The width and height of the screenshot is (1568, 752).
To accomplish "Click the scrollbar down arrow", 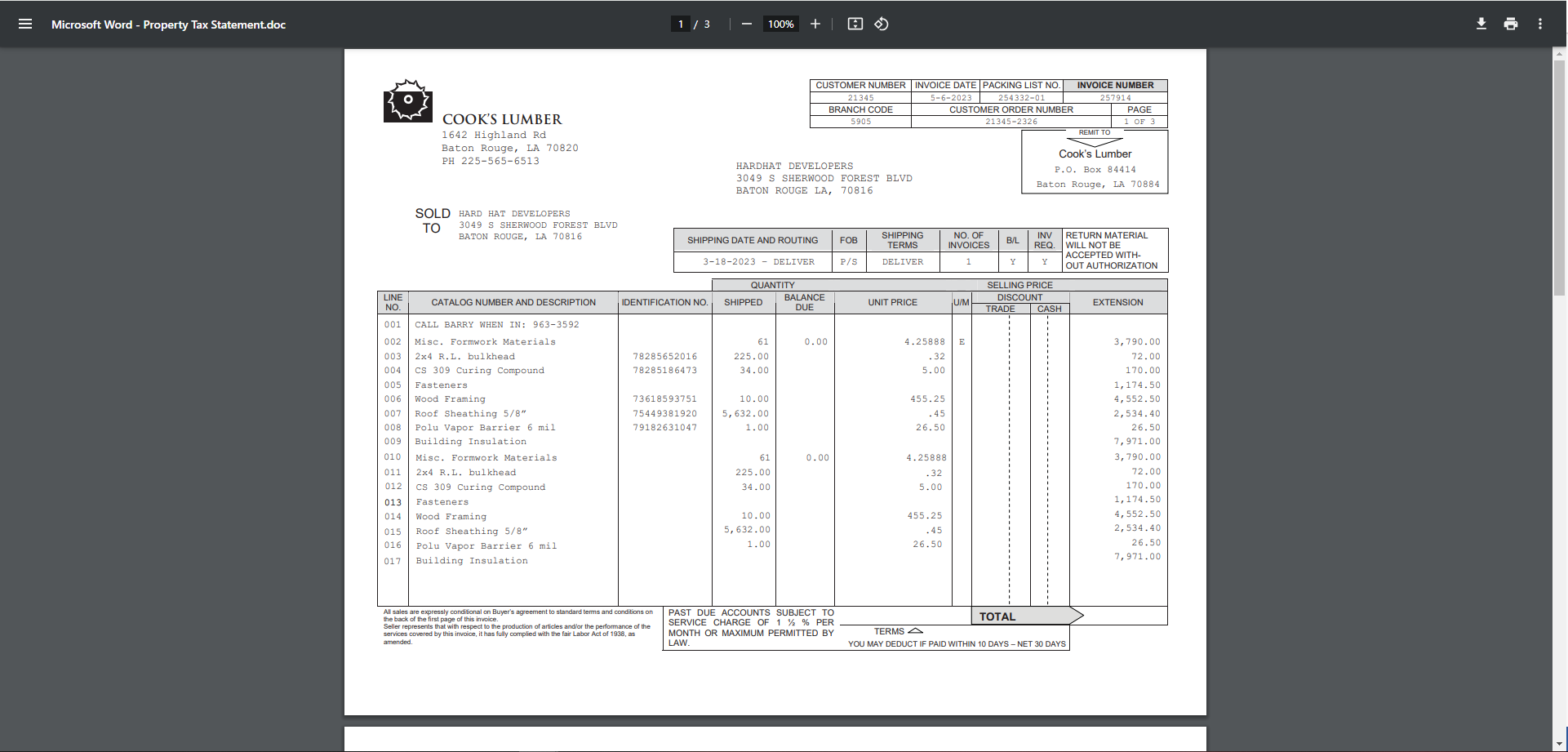I will click(x=1559, y=744).
